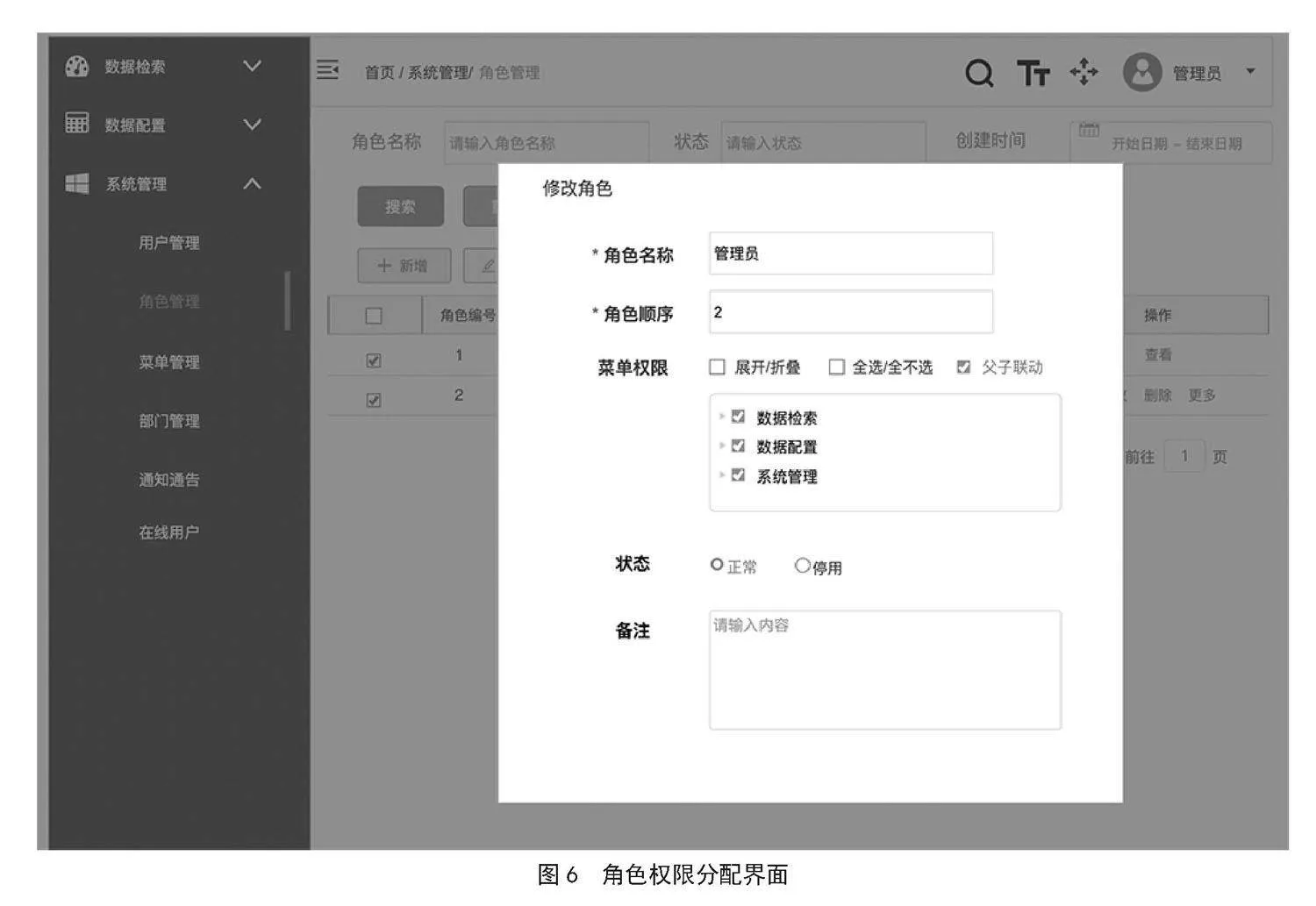
Task: Click 首页 in the breadcrumb
Action: click(380, 73)
